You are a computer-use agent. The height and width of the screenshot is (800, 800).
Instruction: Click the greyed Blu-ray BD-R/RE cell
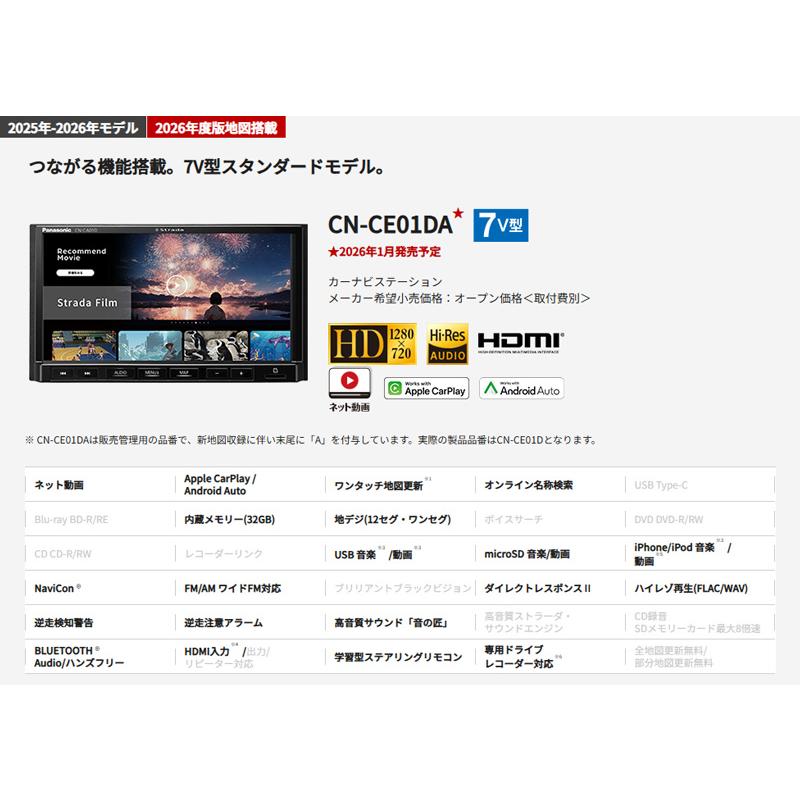[99, 519]
